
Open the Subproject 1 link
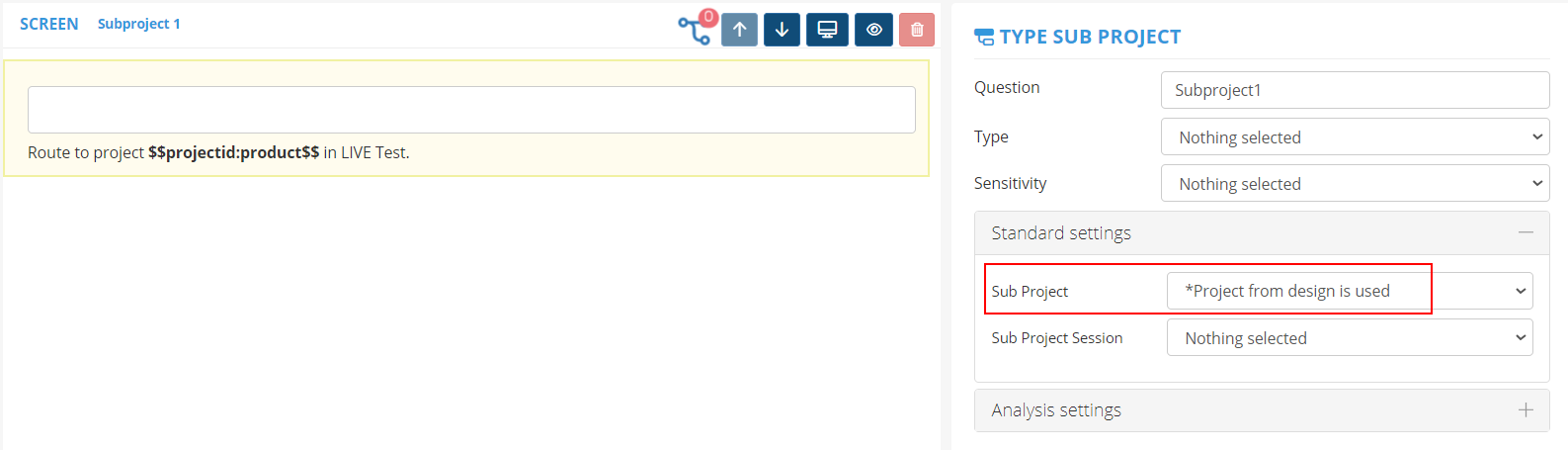(x=138, y=24)
